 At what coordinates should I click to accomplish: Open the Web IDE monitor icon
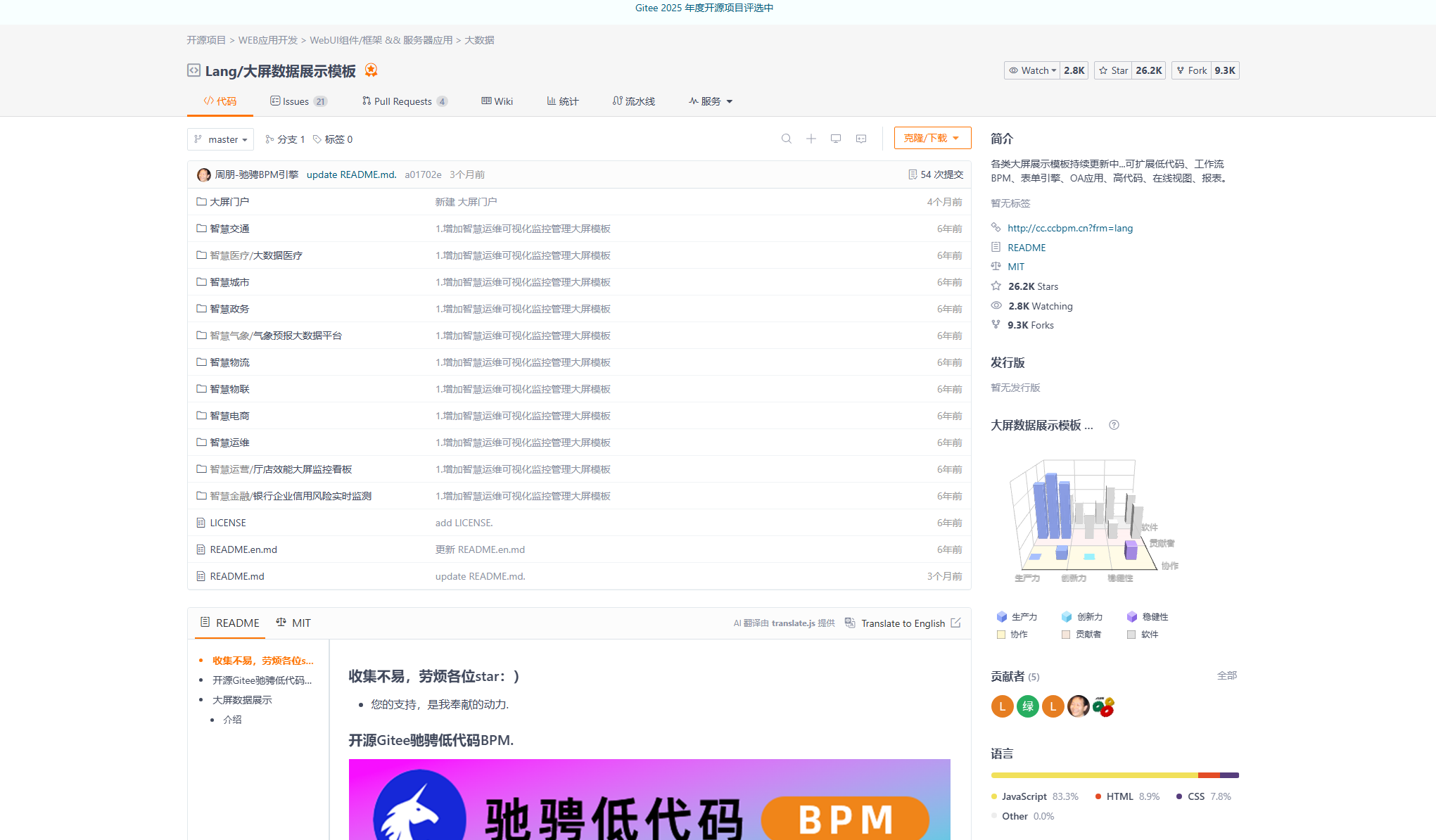[836, 139]
